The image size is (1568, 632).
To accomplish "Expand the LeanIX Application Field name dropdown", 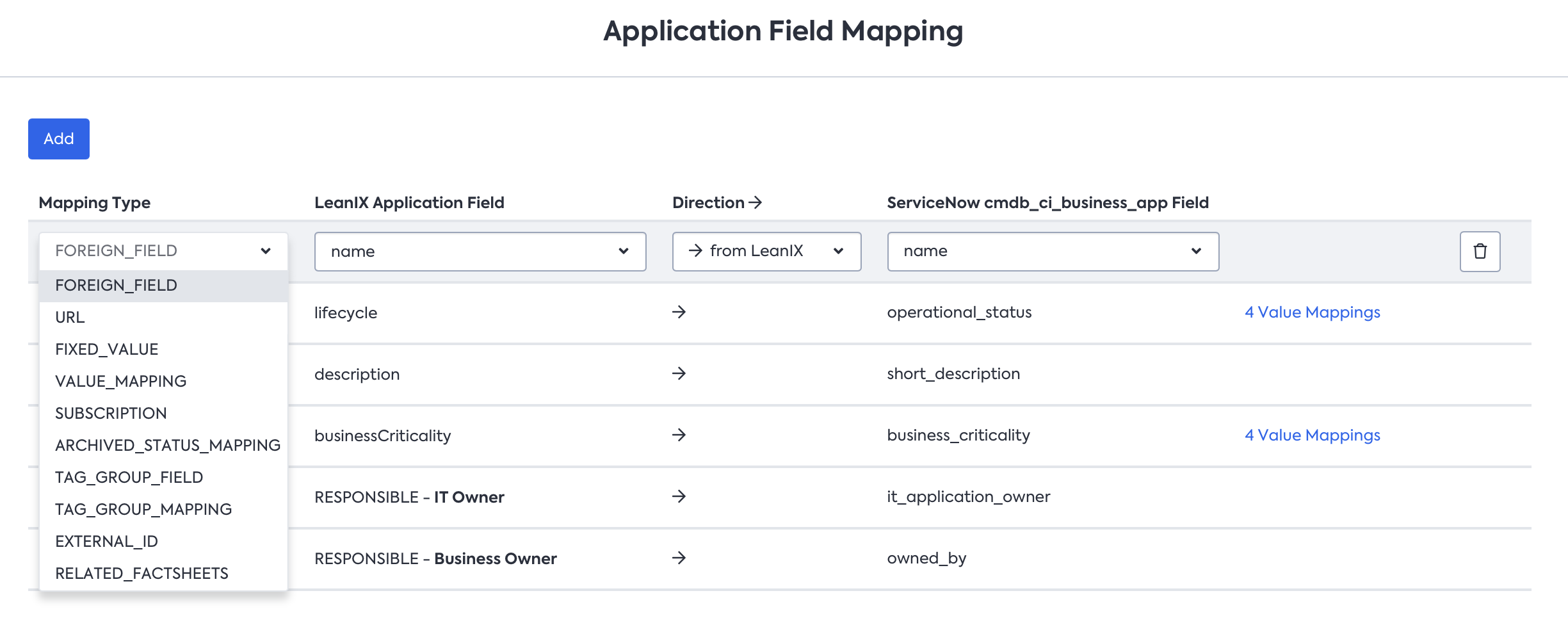I will coord(480,252).
